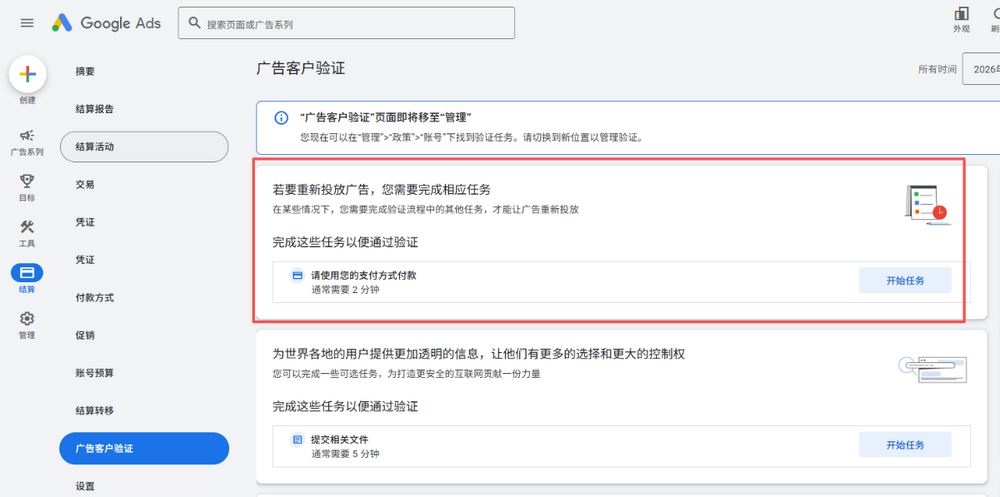
Task: Click the checklist illustration with clock
Action: coord(927,205)
